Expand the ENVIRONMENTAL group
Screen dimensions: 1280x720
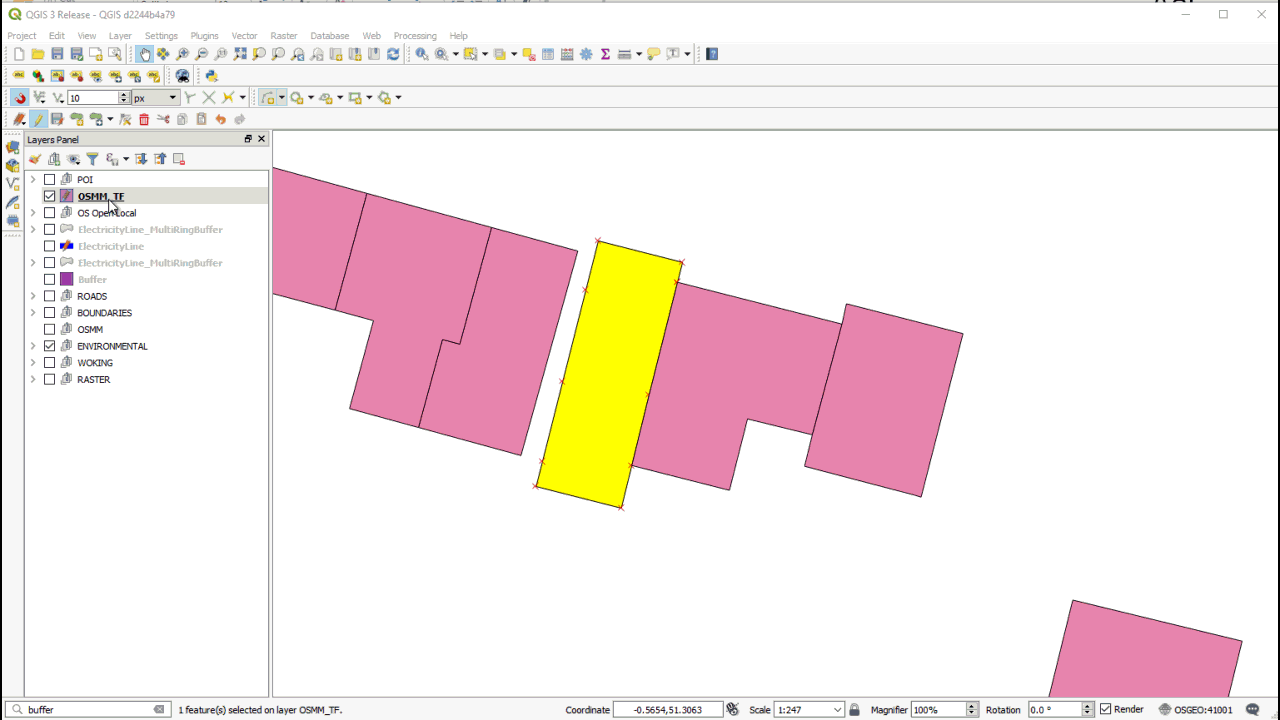33,346
